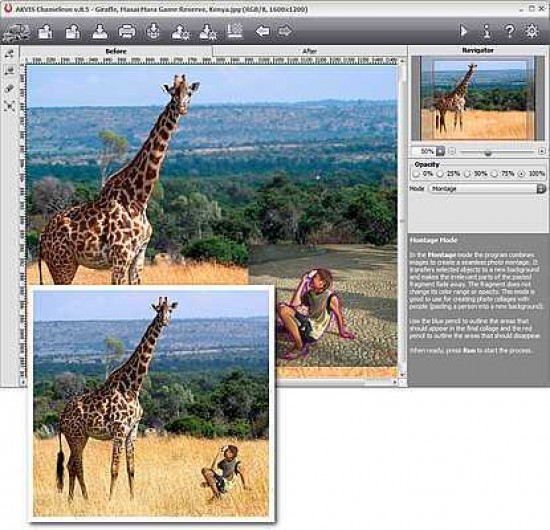Open Help via the question mark icon
Image resolution: width=550 pixels, height=530 pixels.
tap(509, 31)
